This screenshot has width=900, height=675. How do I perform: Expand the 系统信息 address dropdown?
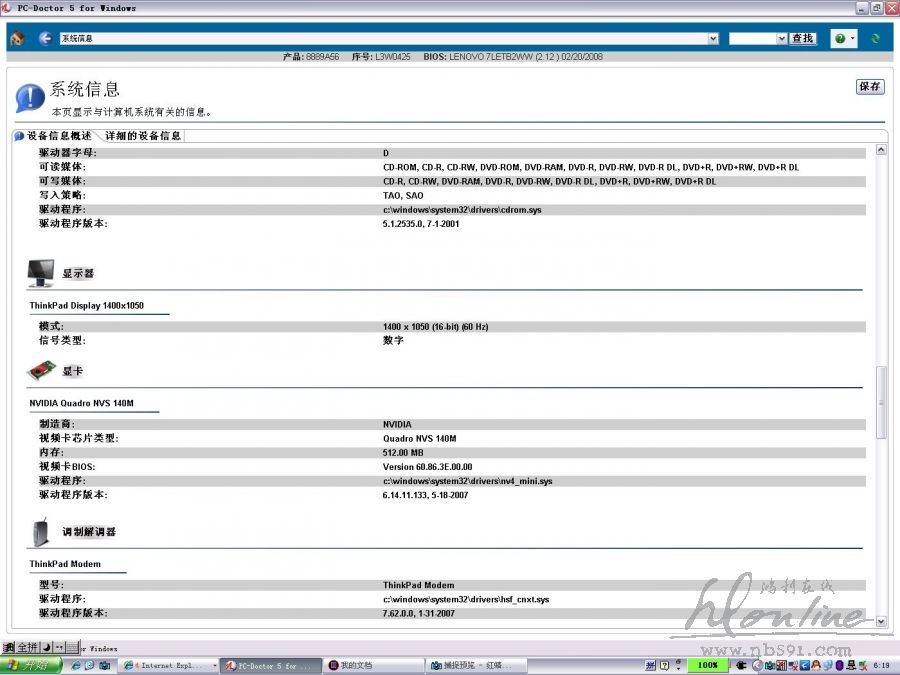click(x=713, y=38)
